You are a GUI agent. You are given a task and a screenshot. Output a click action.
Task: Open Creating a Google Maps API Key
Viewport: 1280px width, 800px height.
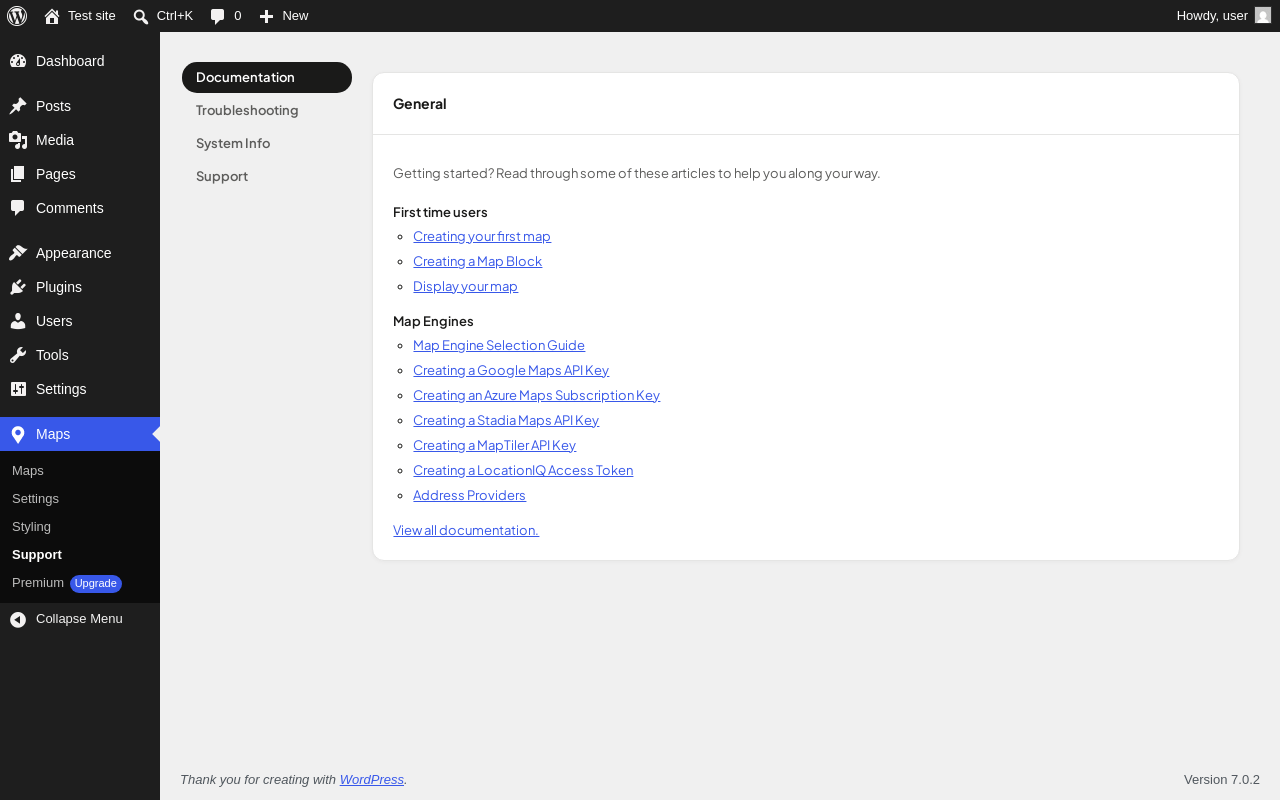click(511, 370)
